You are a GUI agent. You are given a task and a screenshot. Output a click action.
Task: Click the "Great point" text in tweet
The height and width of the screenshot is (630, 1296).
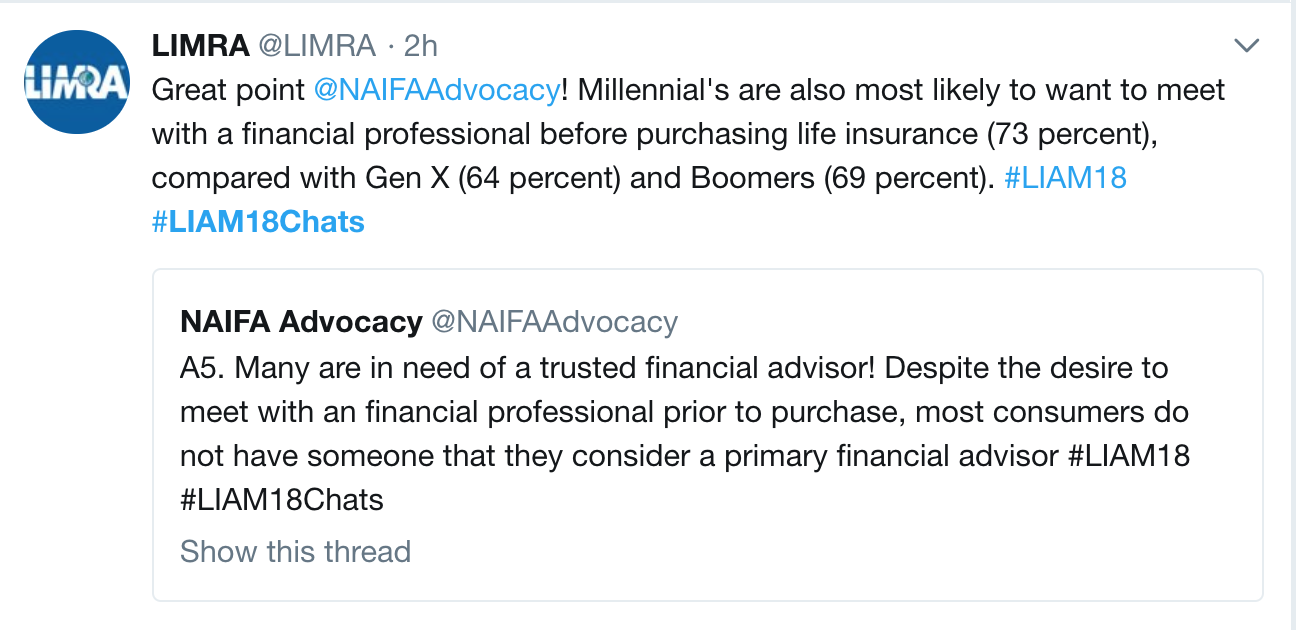point(228,89)
